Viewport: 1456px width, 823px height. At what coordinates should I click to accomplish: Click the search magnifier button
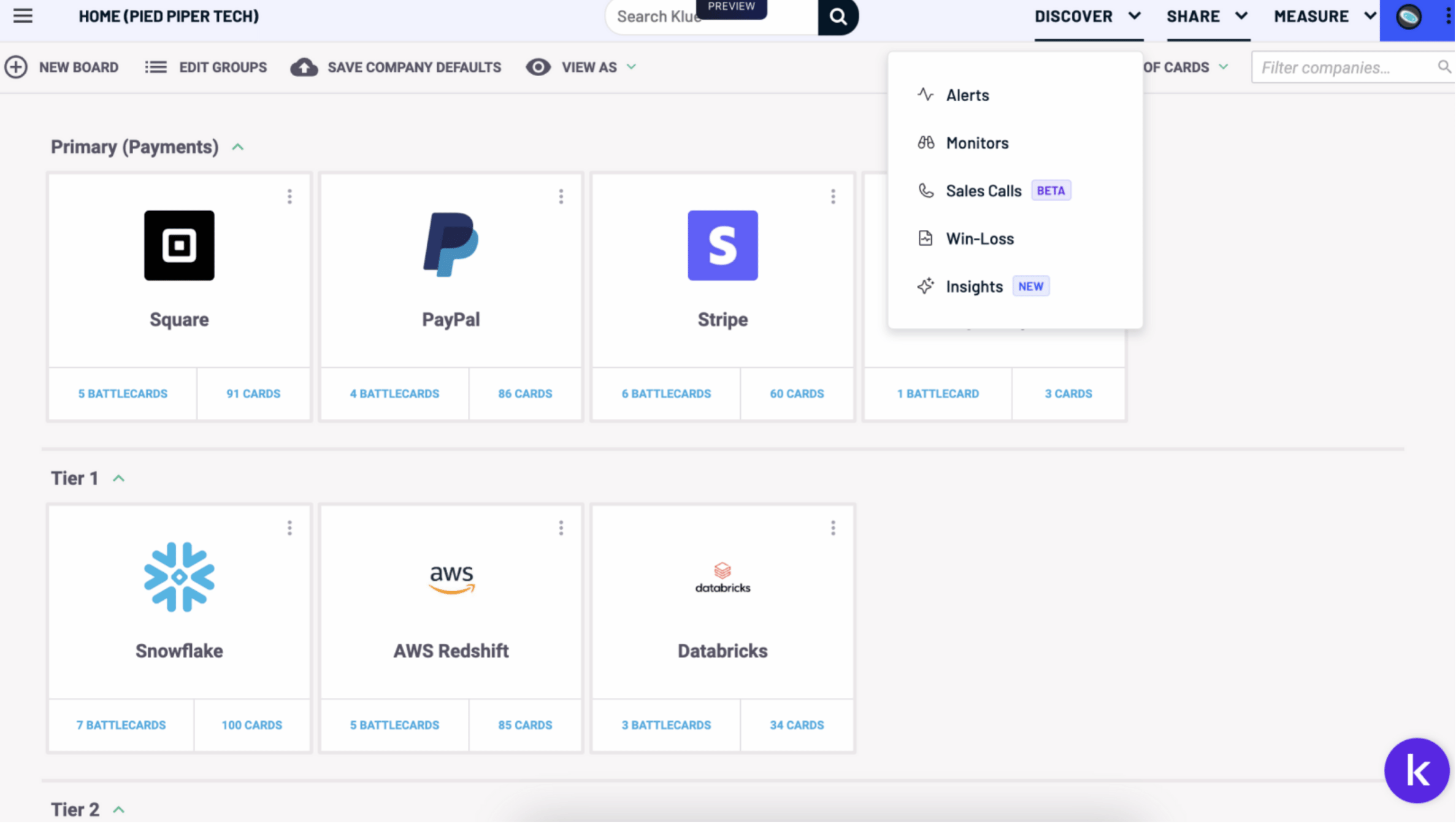(838, 17)
